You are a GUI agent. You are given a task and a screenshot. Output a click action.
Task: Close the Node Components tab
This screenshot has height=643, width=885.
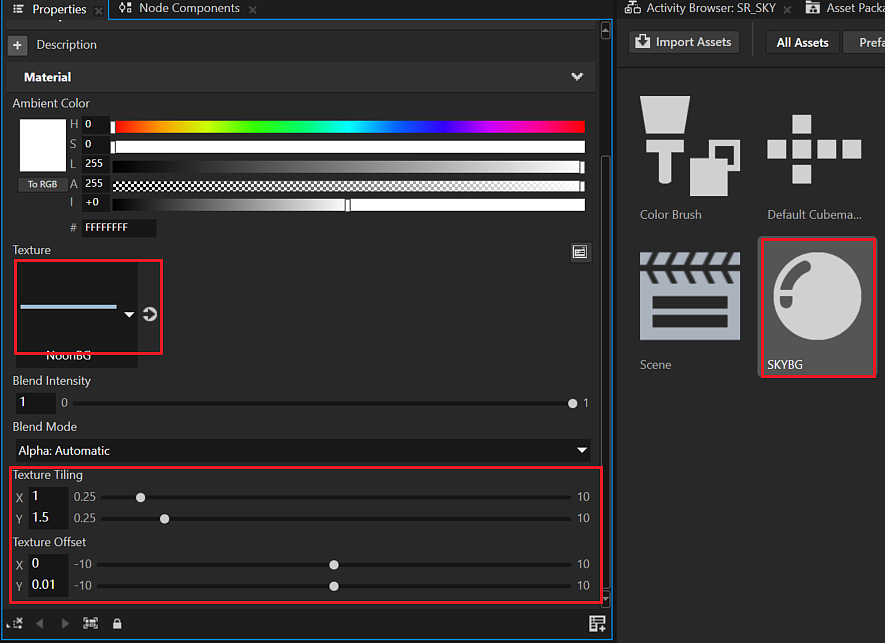pyautogui.click(x=253, y=10)
